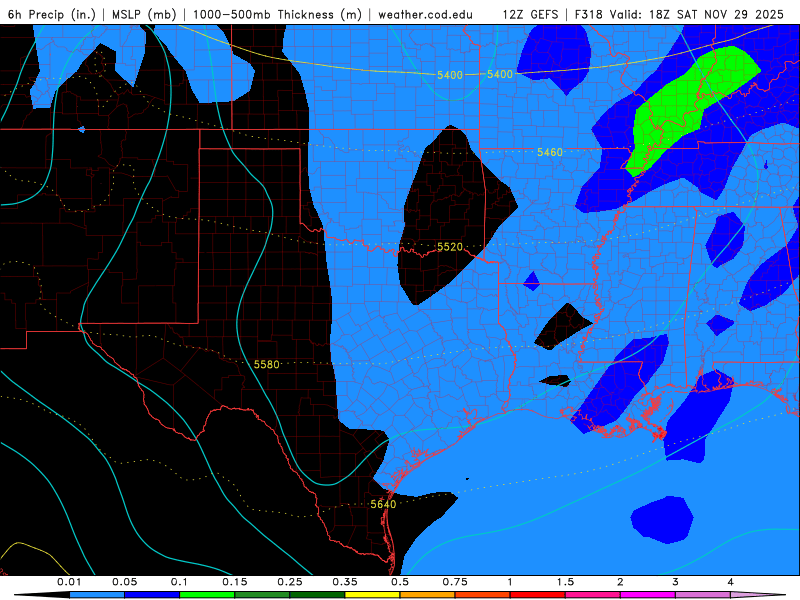Click the light blue 0.01–0.05 legend swatch
The image size is (800, 600).
[x=97, y=595]
